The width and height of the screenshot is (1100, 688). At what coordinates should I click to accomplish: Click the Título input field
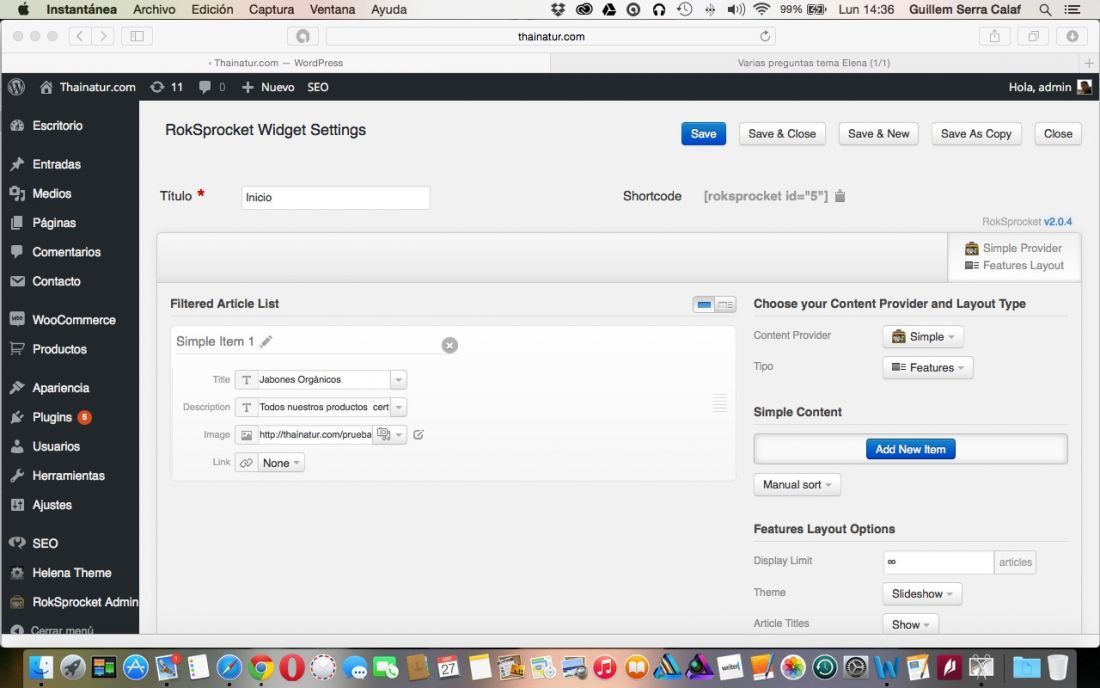[335, 198]
